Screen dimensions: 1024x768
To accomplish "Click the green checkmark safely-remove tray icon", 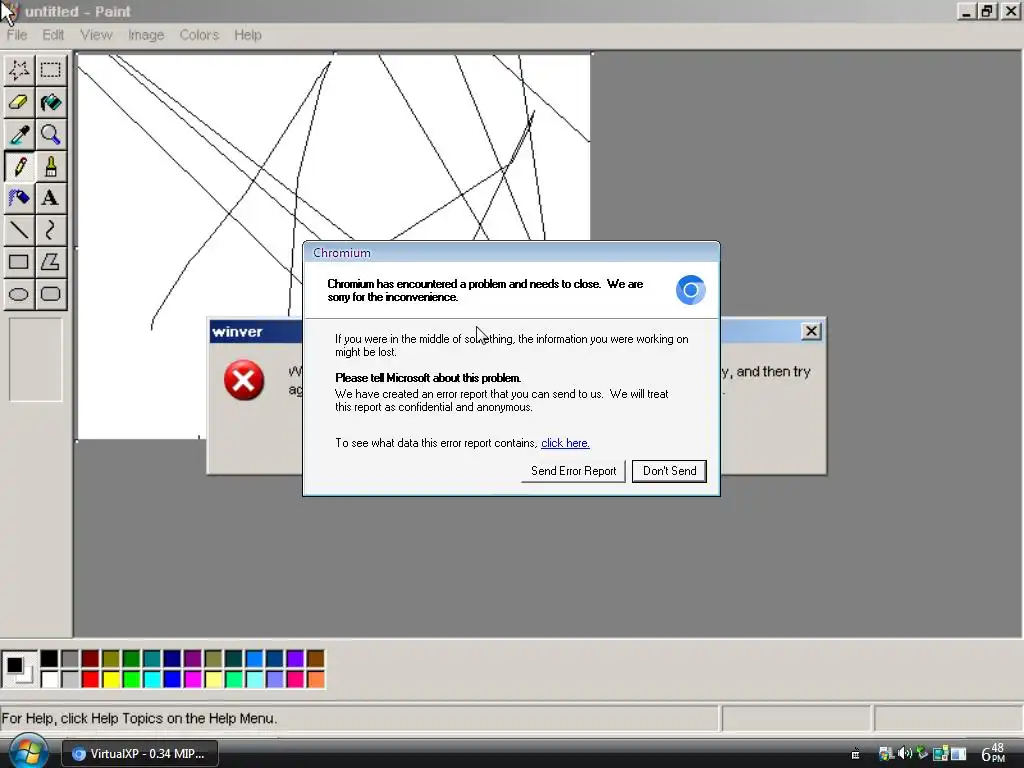I will tap(922, 753).
